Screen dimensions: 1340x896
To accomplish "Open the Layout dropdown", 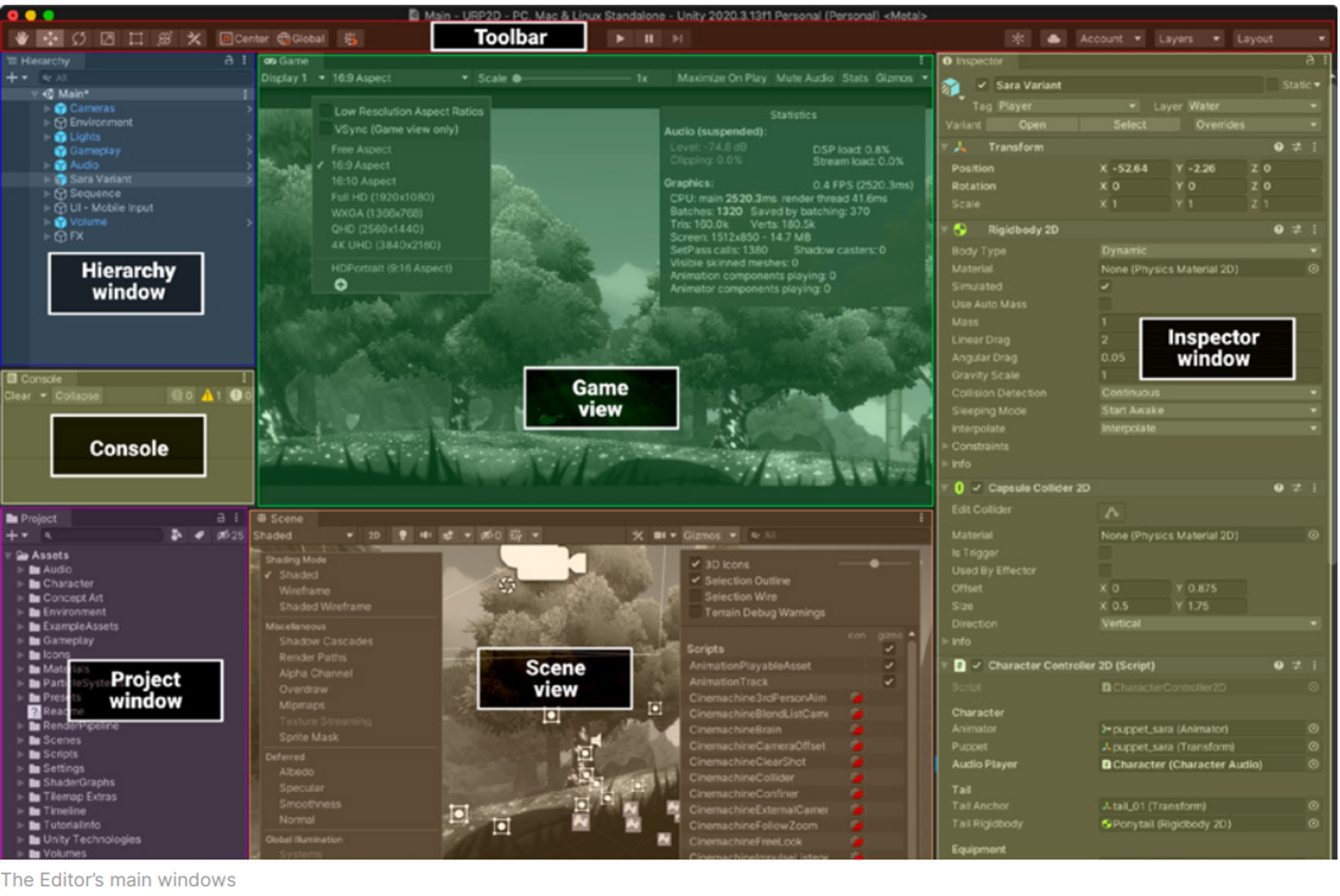I will click(1280, 38).
